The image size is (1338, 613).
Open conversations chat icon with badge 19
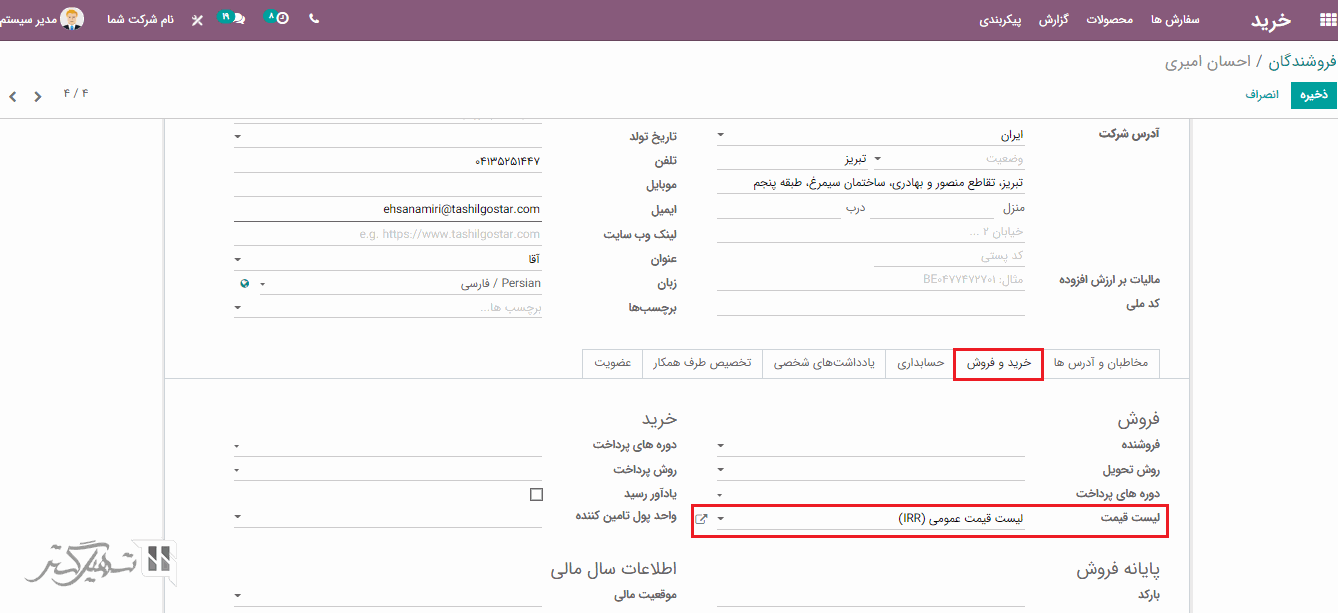tap(236, 19)
